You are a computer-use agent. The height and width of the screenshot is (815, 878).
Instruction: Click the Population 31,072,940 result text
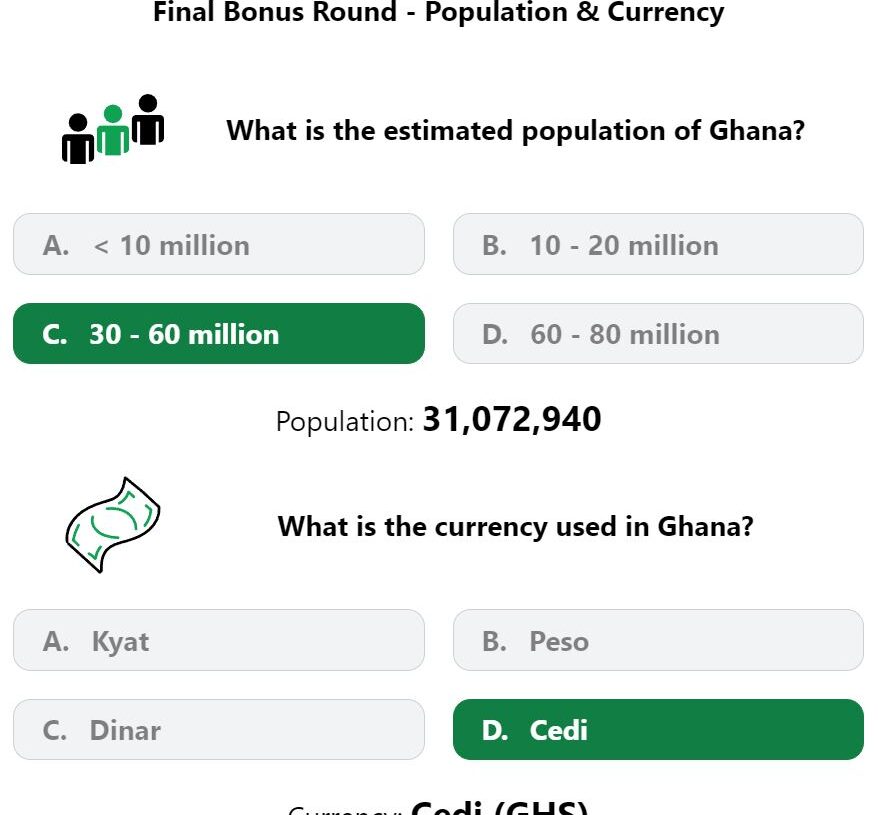pyautogui.click(x=438, y=420)
